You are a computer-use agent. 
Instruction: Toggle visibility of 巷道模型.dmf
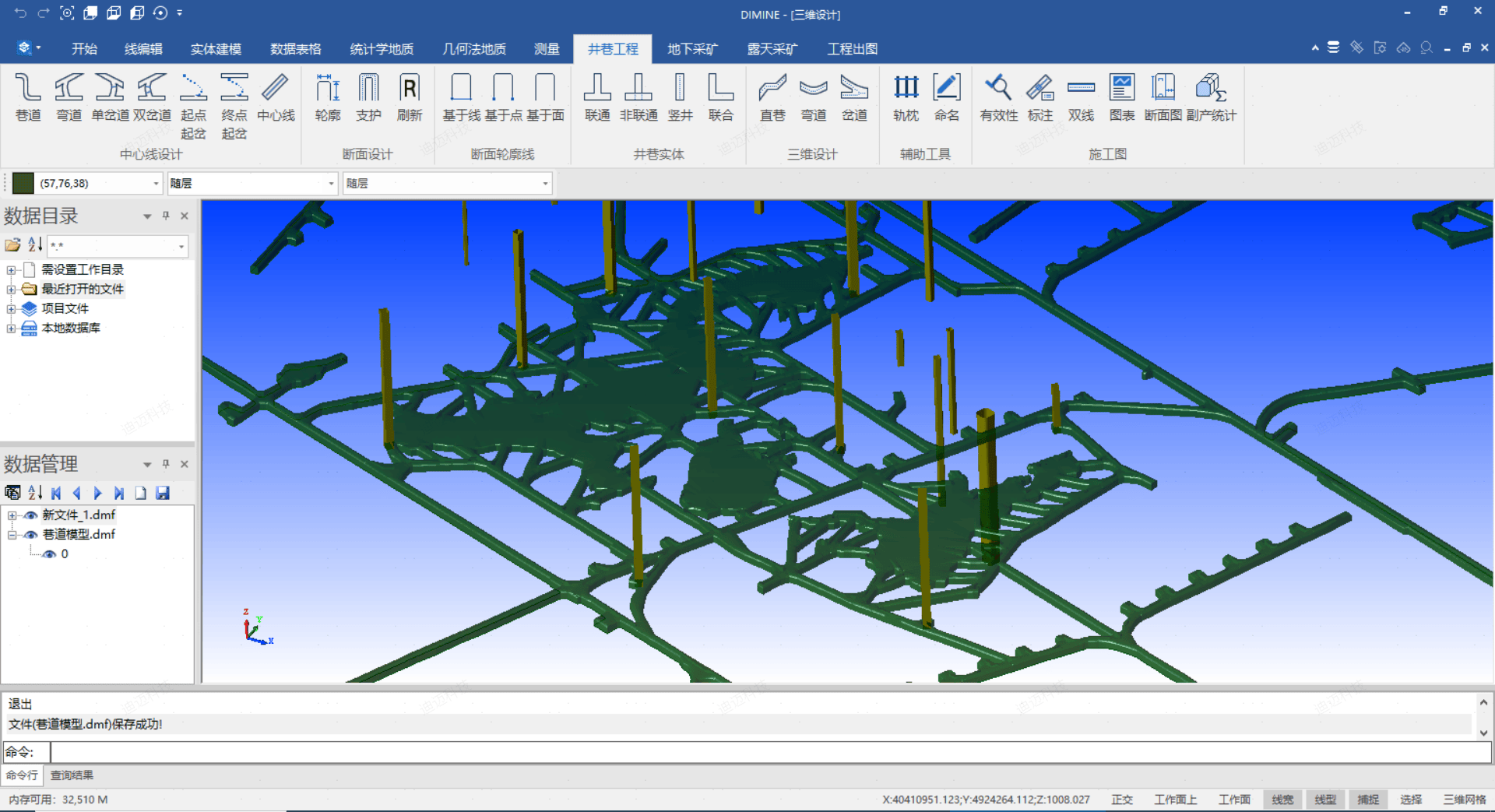click(31, 535)
